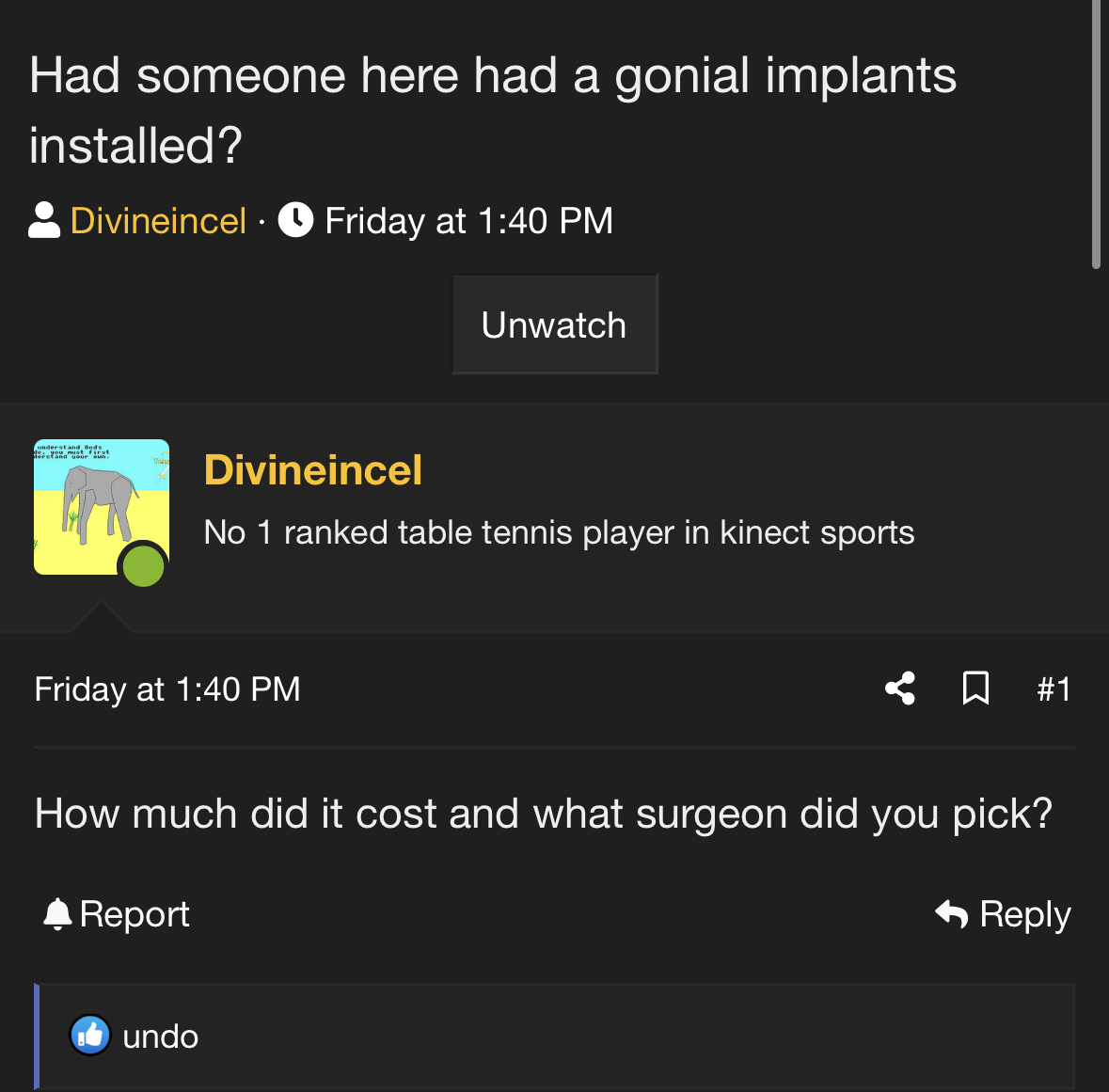Bookmark the post using the bookmark icon
Image resolution: width=1109 pixels, height=1092 pixels.
975,688
